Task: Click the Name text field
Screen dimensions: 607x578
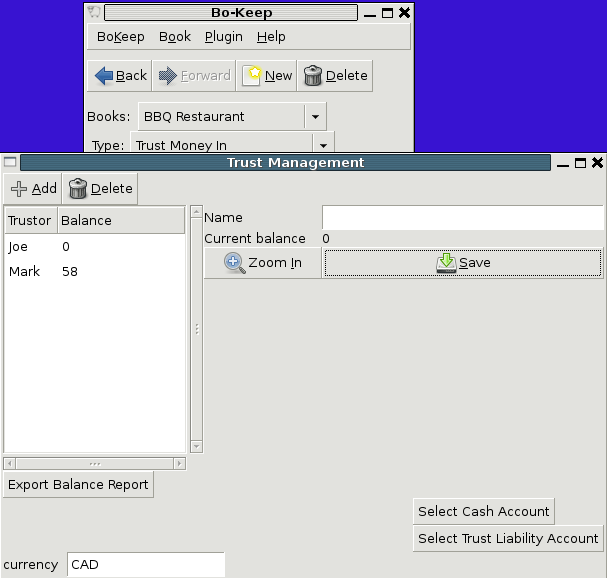Action: (x=462, y=217)
